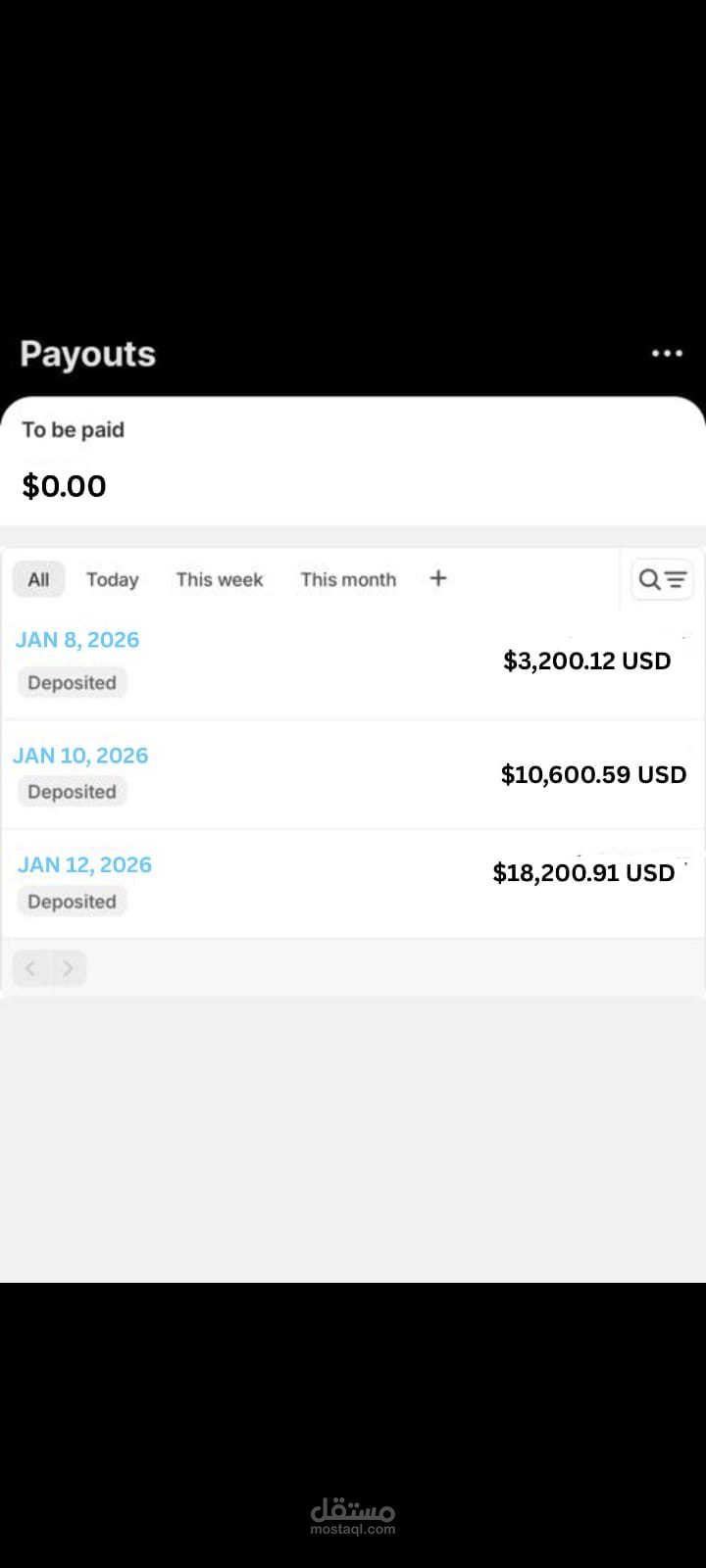Image resolution: width=706 pixels, height=1568 pixels.
Task: Switch to the This week tab
Action: click(220, 579)
